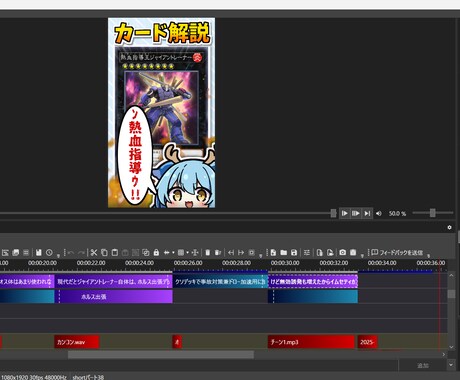Click the open folder icon in toolbar

point(284,253)
